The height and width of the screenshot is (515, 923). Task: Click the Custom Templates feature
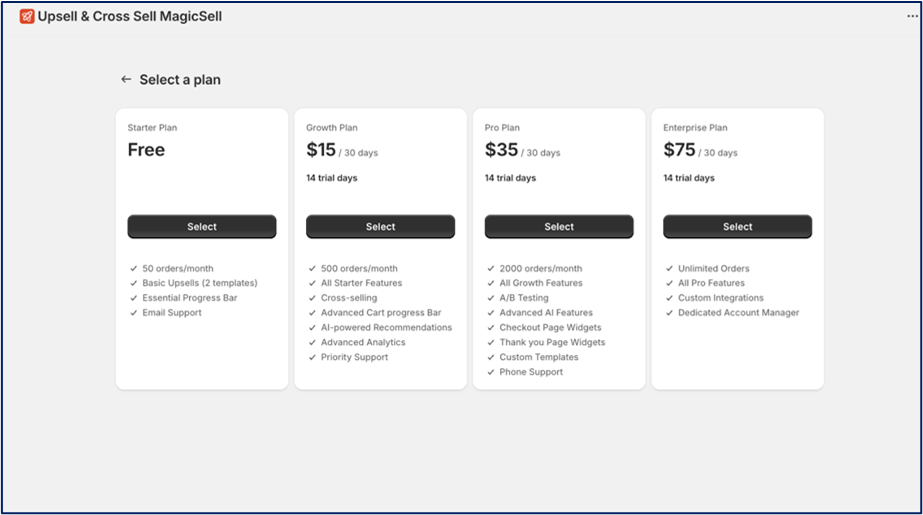[539, 357]
